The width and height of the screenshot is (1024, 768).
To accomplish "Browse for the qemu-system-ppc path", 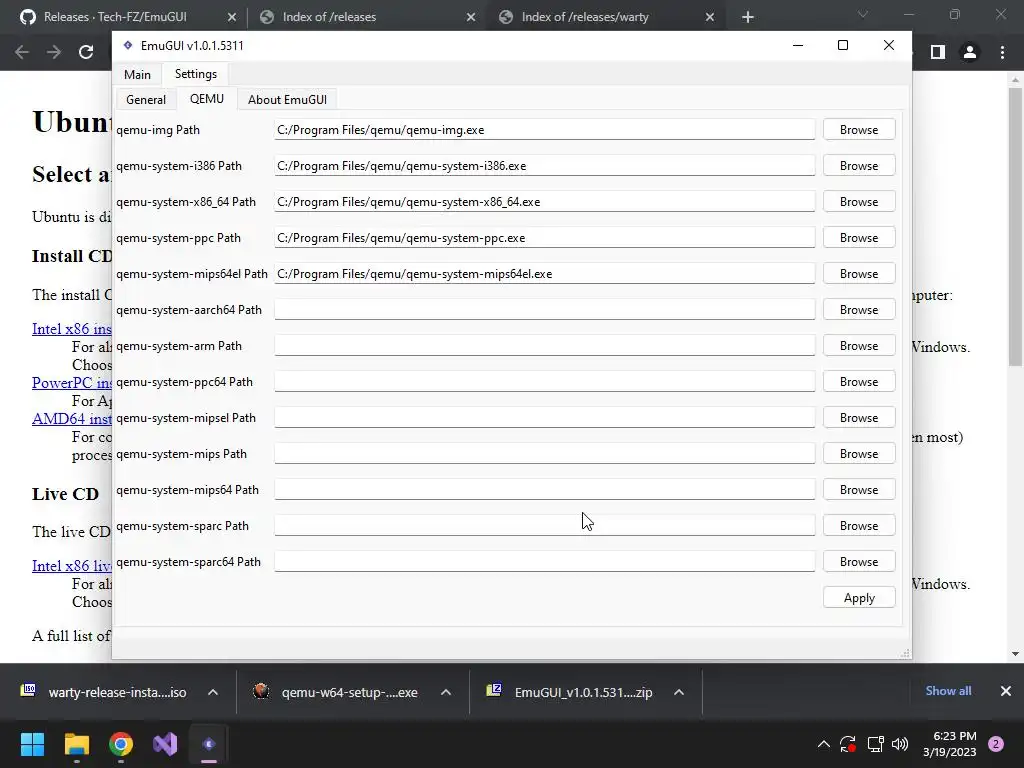I will [x=859, y=237].
